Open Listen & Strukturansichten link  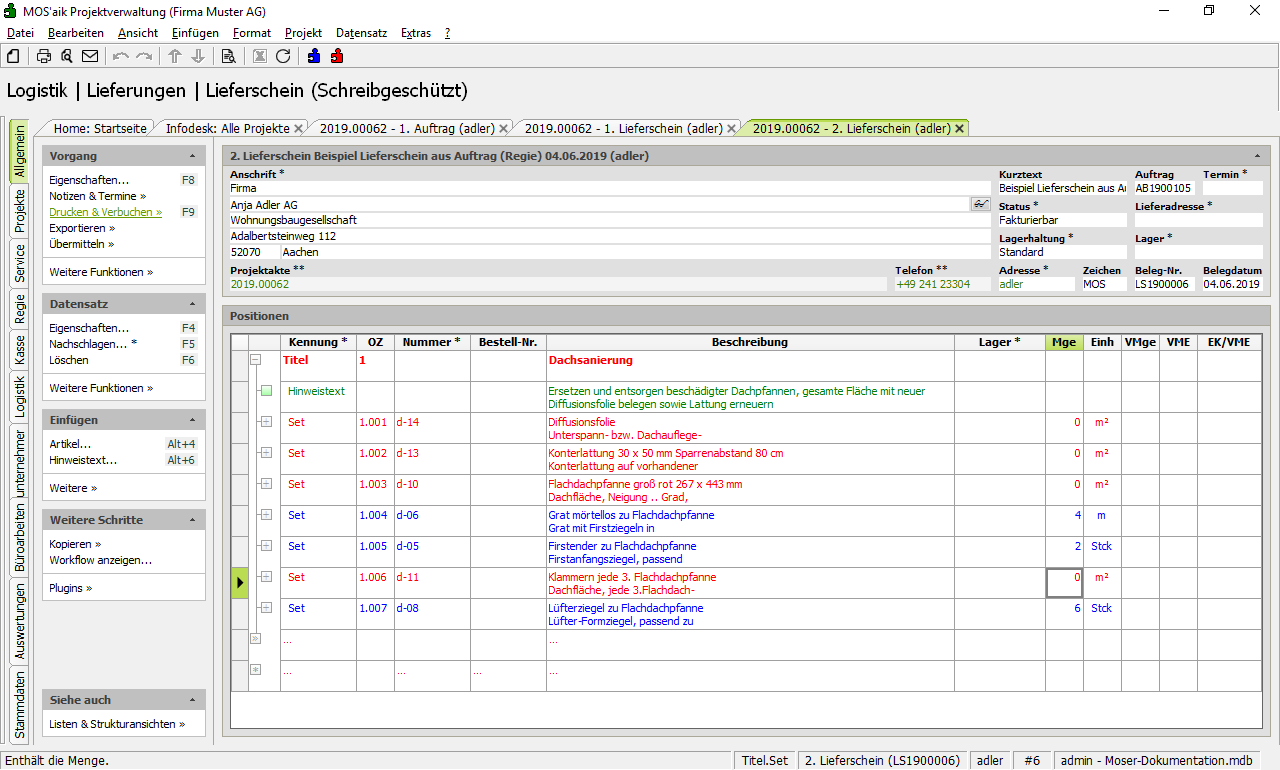(116, 724)
